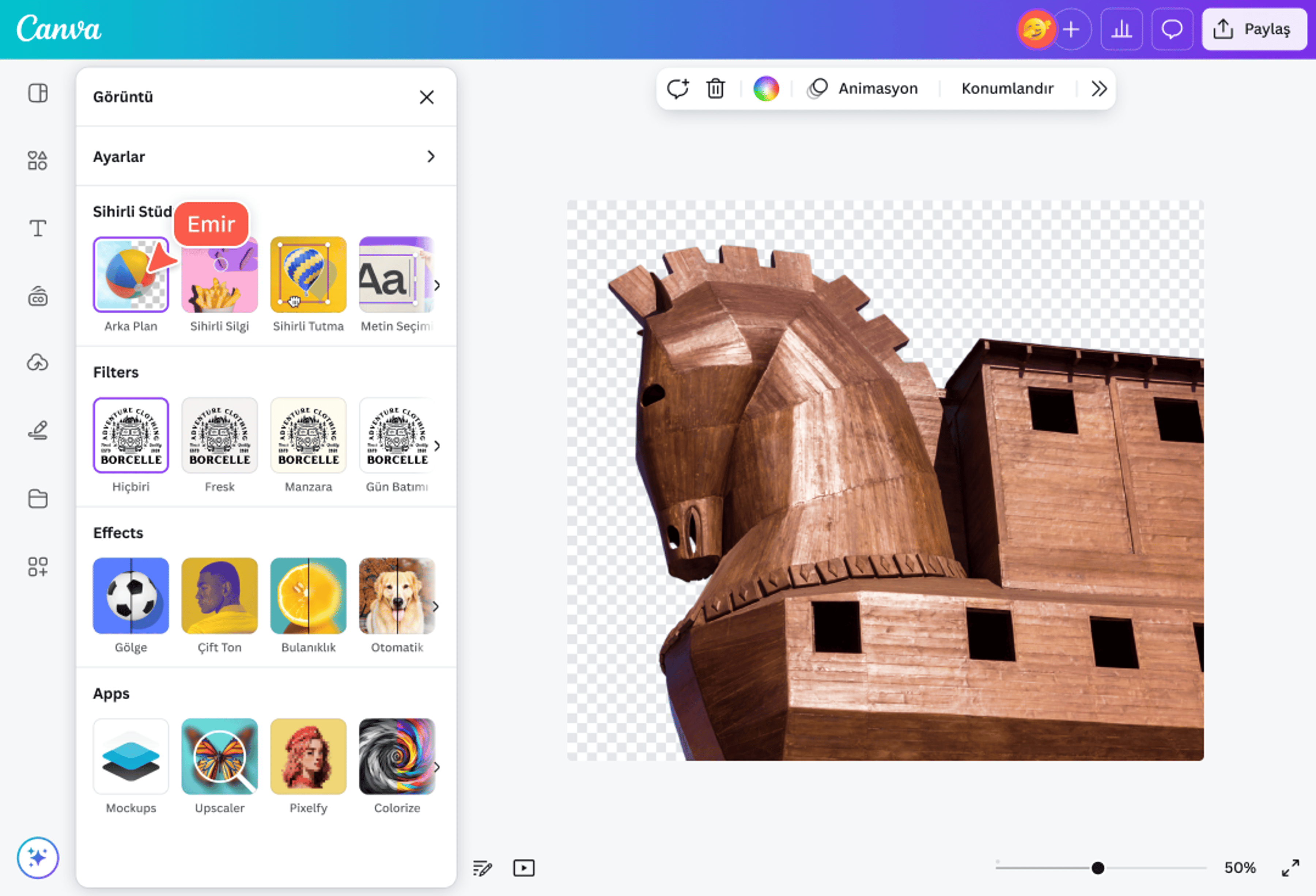This screenshot has width=1316, height=896.
Task: Show more Apps with chevron
Action: point(436,767)
